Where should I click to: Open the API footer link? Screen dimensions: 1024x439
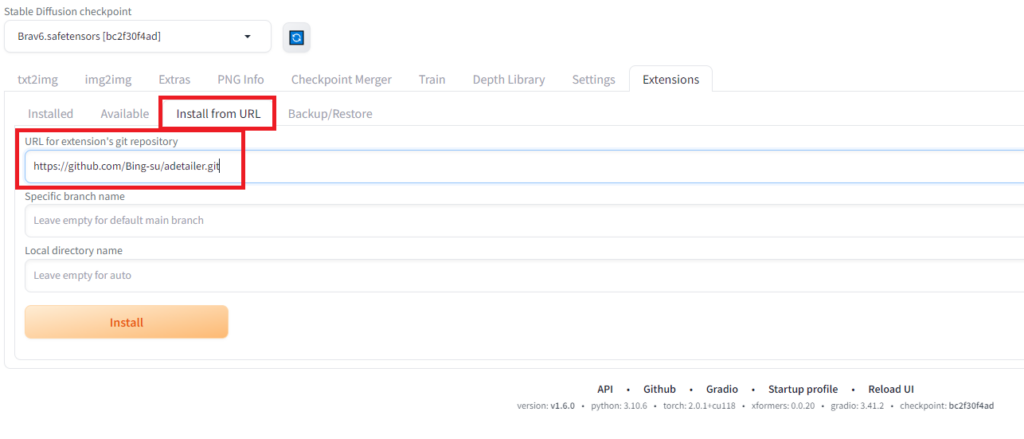coord(605,389)
